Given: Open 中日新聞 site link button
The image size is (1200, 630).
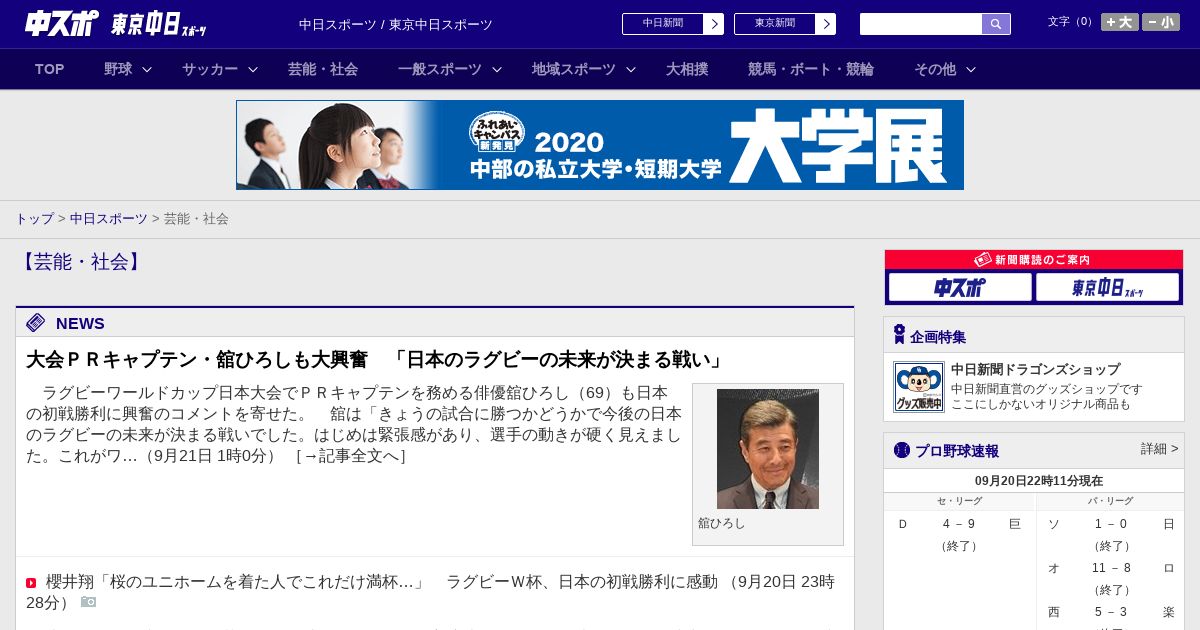Looking at the screenshot, I should (x=673, y=24).
